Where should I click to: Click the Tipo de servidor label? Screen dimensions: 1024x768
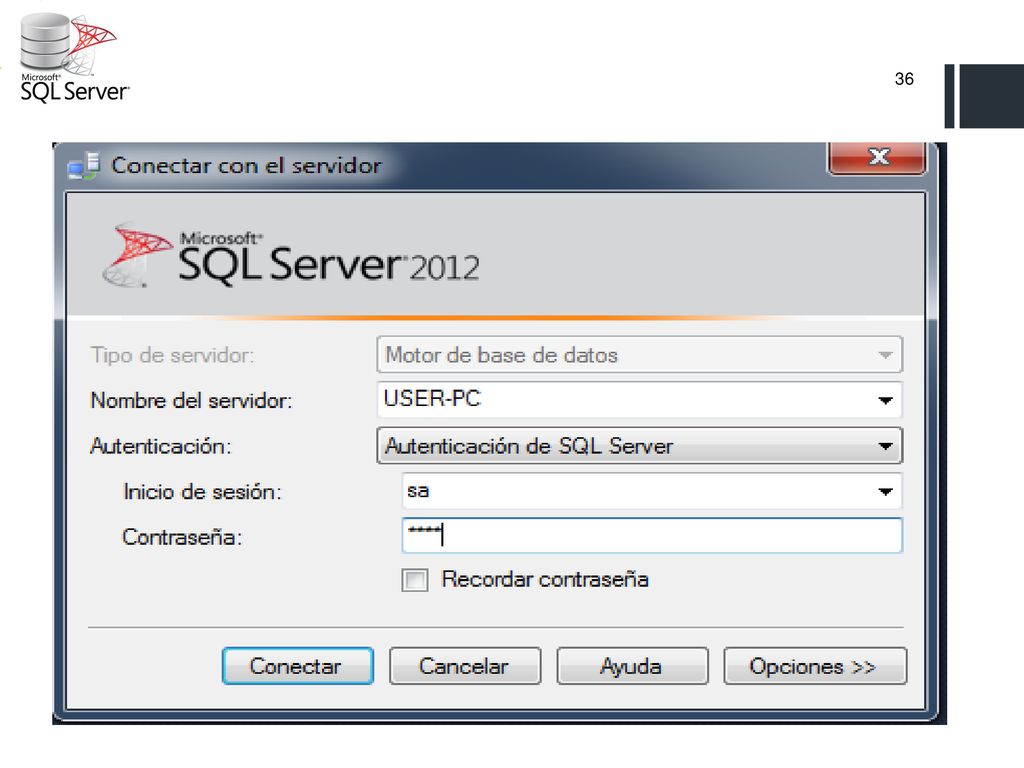coord(172,355)
